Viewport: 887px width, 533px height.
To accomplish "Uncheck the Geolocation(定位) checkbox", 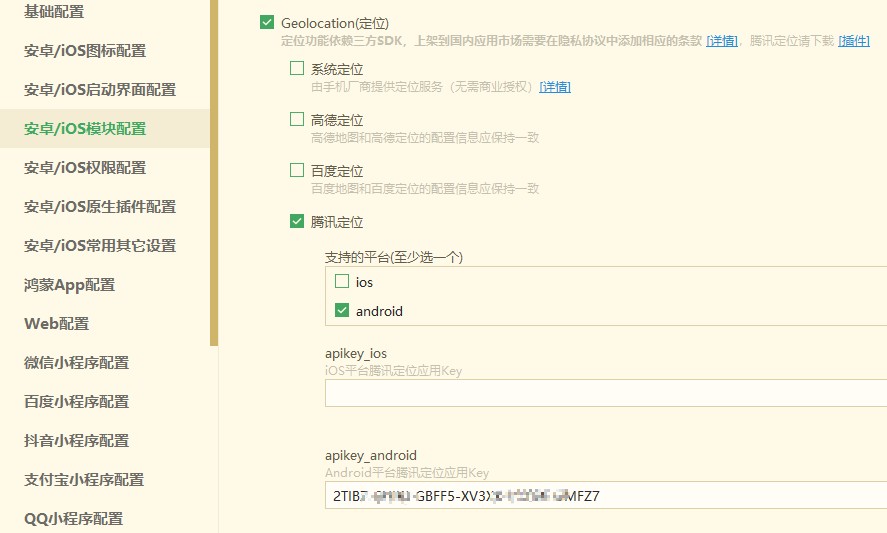I will click(x=267, y=23).
